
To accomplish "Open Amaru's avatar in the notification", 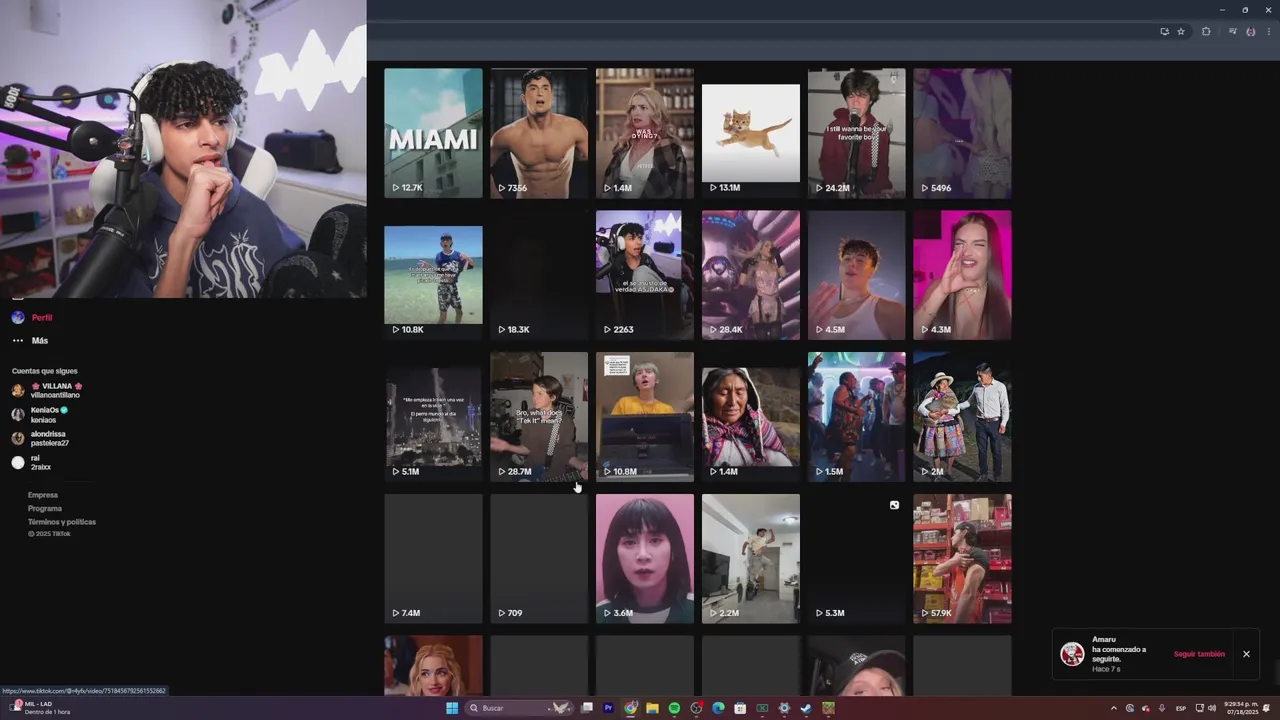I will [x=1073, y=654].
